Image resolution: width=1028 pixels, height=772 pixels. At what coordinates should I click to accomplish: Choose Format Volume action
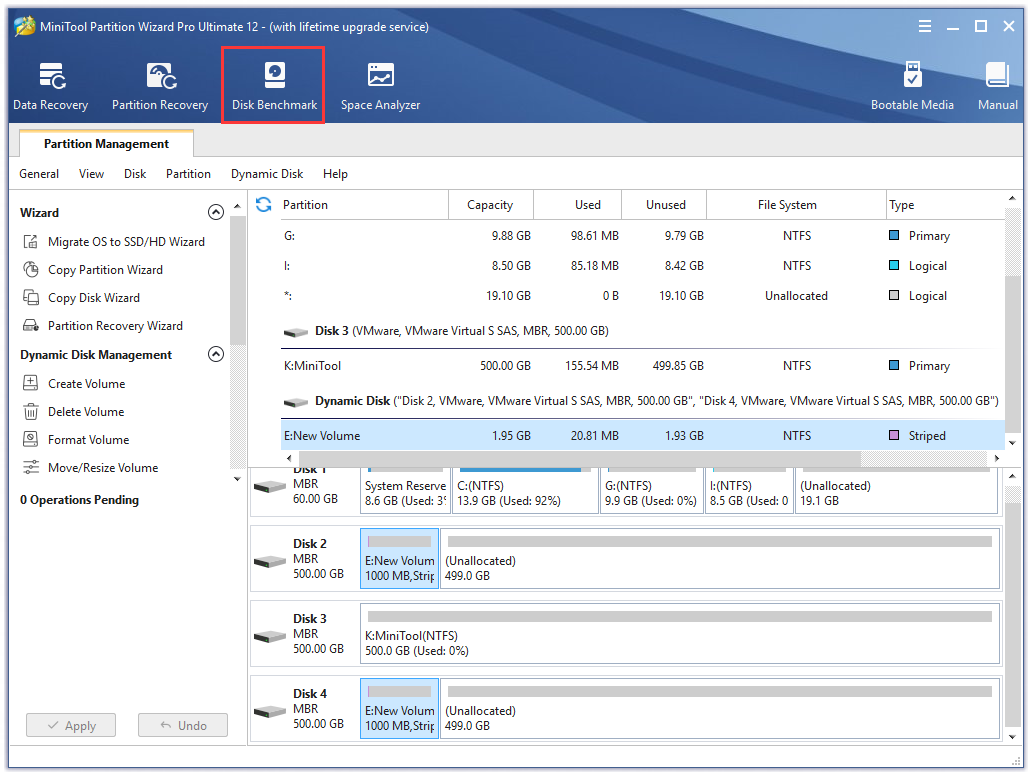coord(76,440)
